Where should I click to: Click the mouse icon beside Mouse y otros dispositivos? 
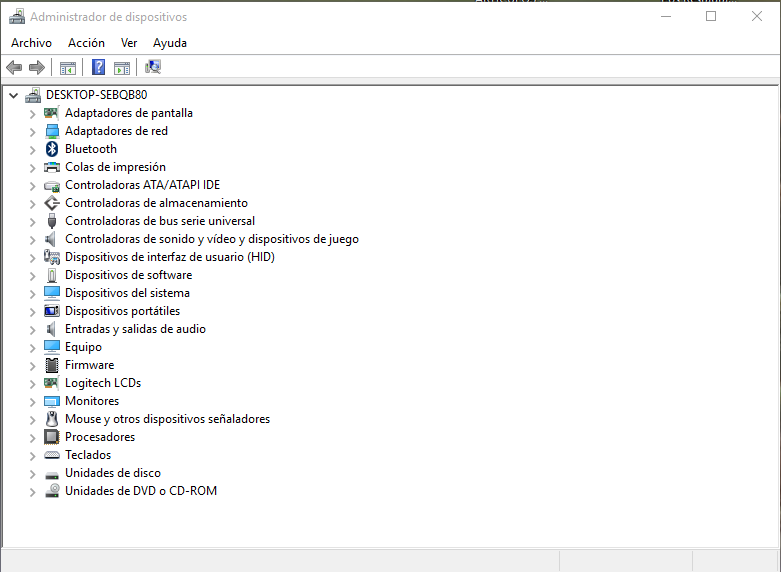52,419
